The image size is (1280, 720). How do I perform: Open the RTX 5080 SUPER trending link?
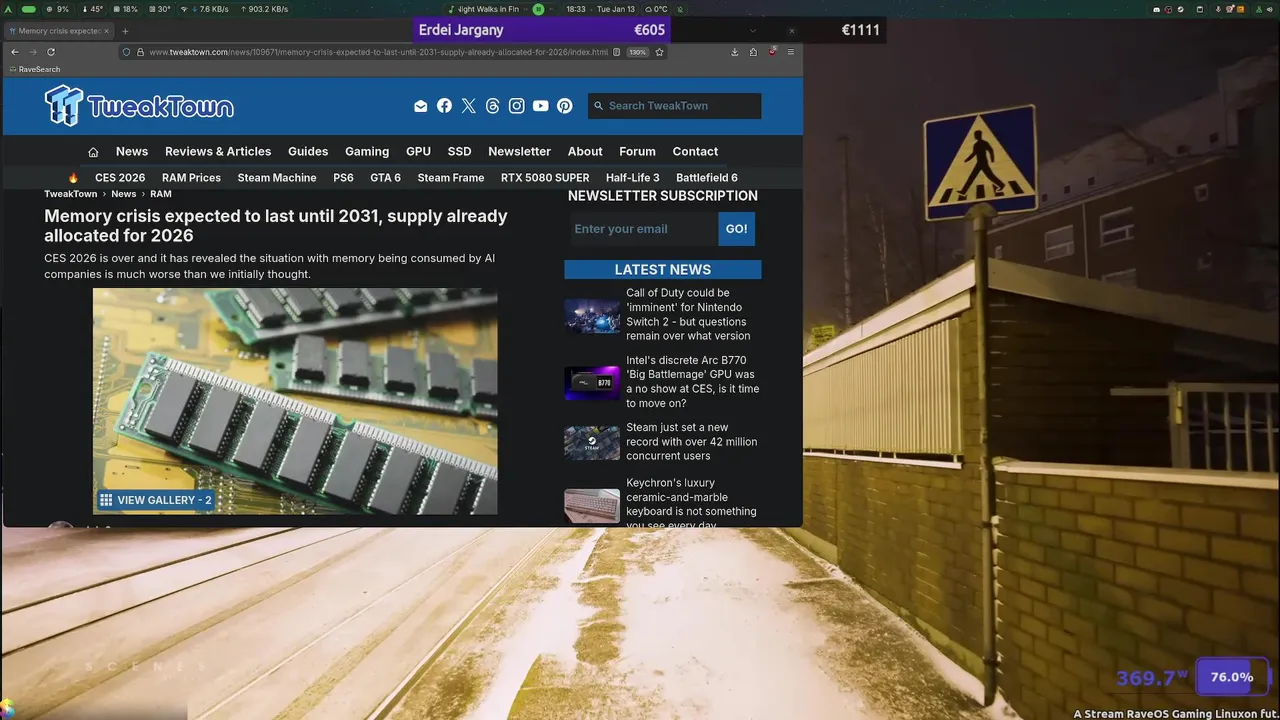(x=545, y=178)
